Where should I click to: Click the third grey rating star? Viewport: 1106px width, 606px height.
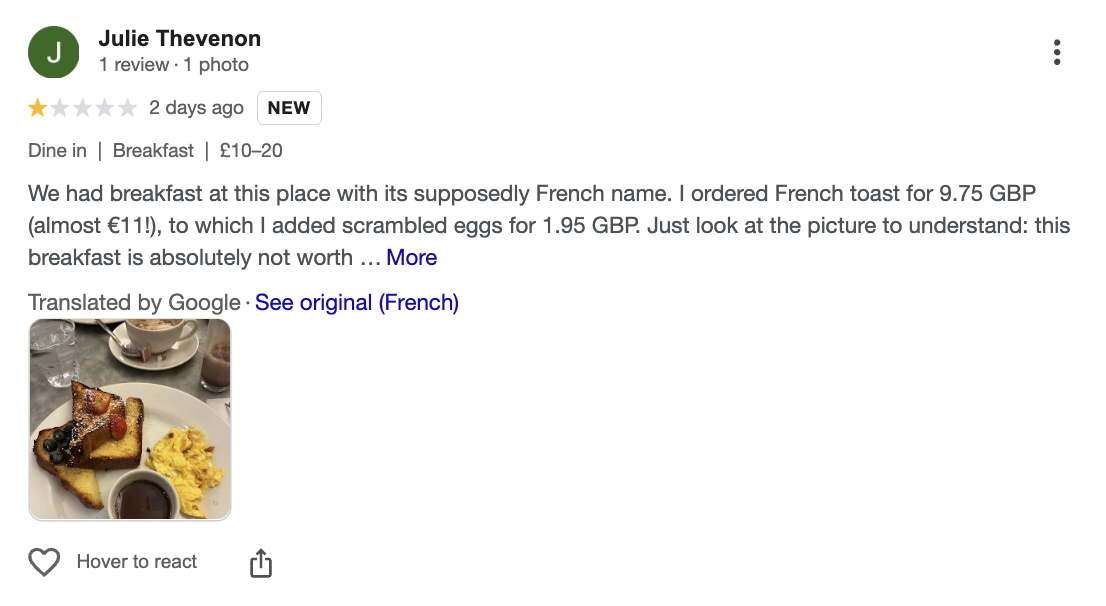(x=83, y=108)
